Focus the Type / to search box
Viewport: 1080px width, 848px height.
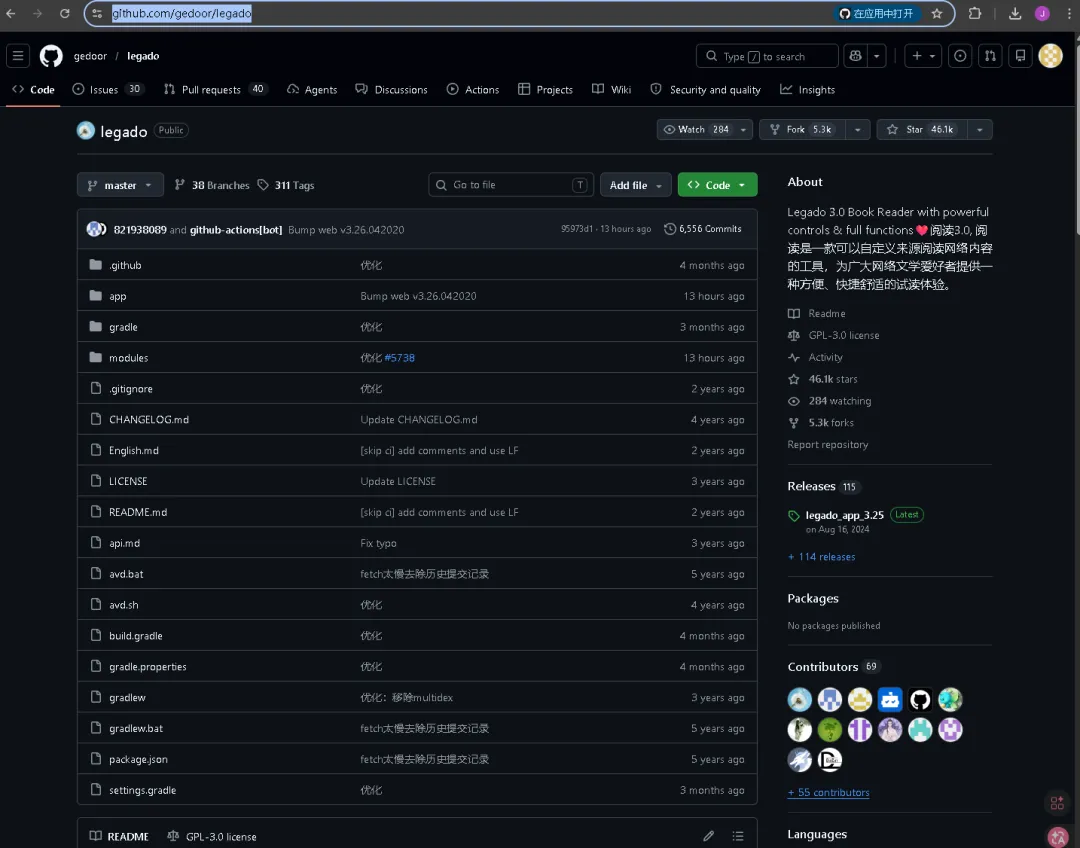pos(767,56)
